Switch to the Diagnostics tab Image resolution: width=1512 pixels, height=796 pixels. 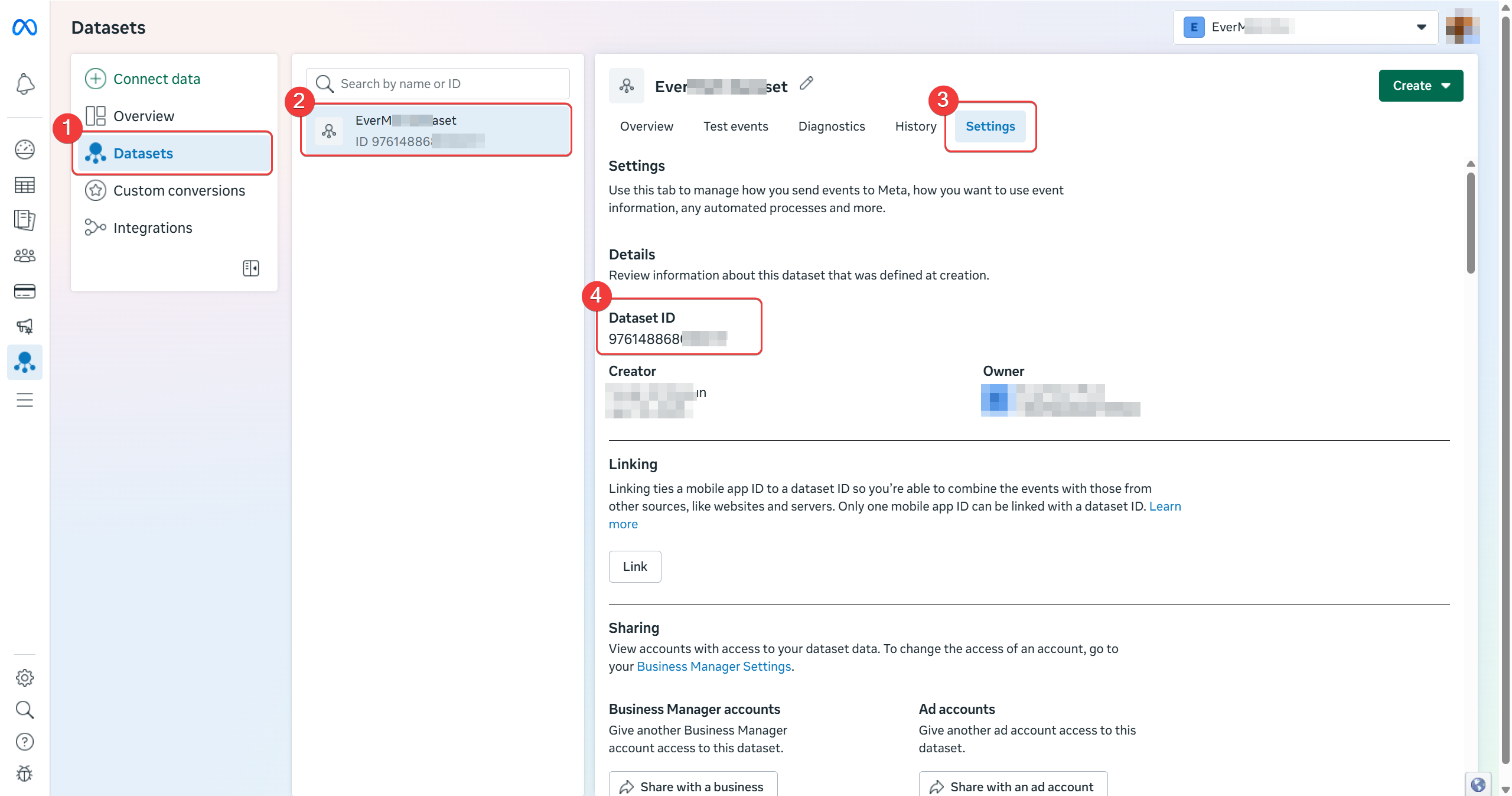pos(831,126)
